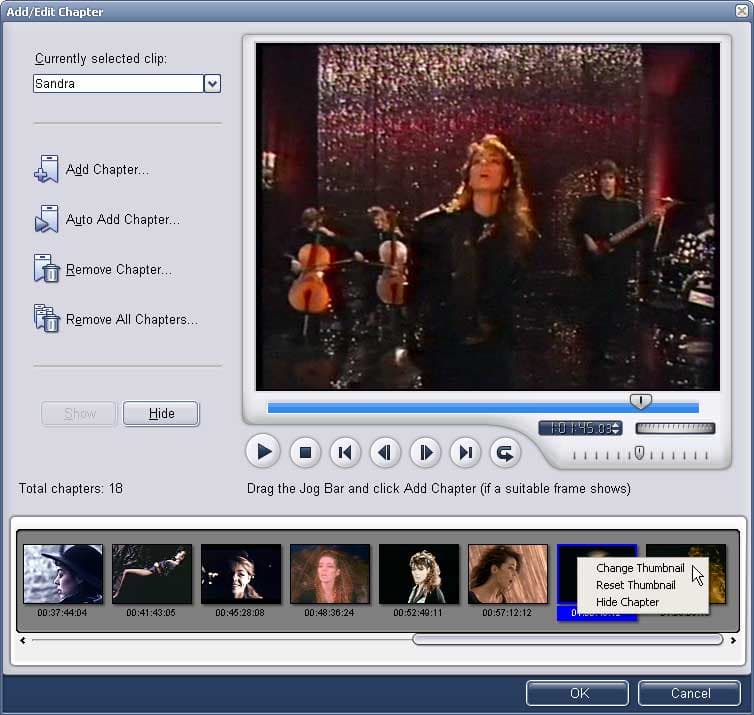Select chapter thumbnail at 00:48:36:24

(x=330, y=574)
